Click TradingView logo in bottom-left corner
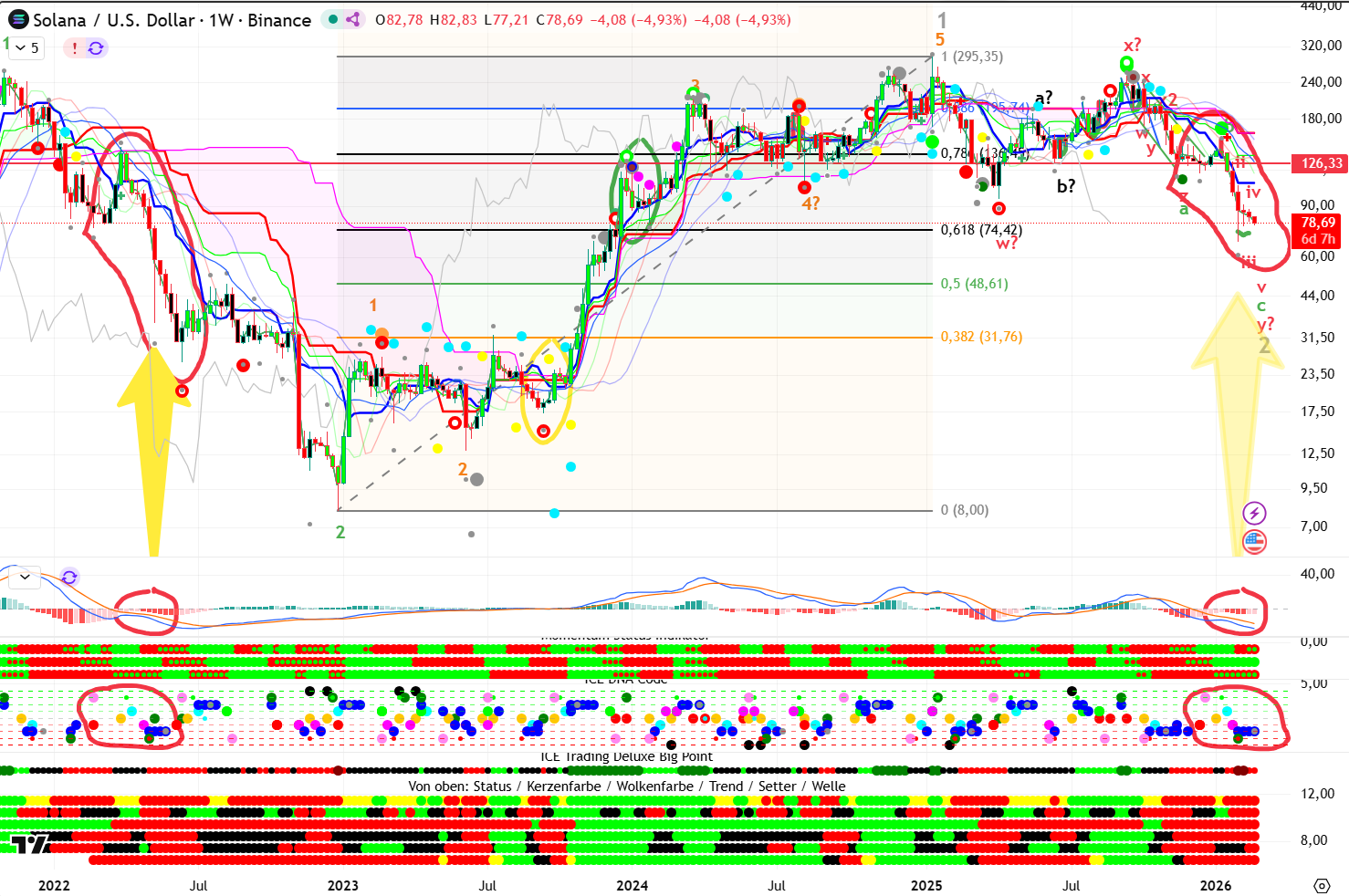This screenshot has height=896, width=1349. point(30,844)
